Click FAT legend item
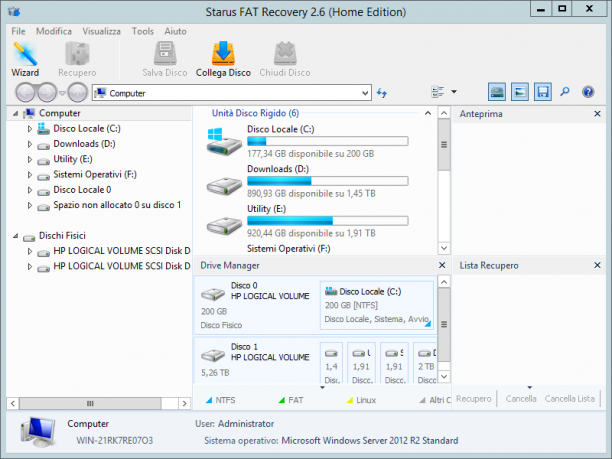The height and width of the screenshot is (459, 612). pyautogui.click(x=291, y=400)
